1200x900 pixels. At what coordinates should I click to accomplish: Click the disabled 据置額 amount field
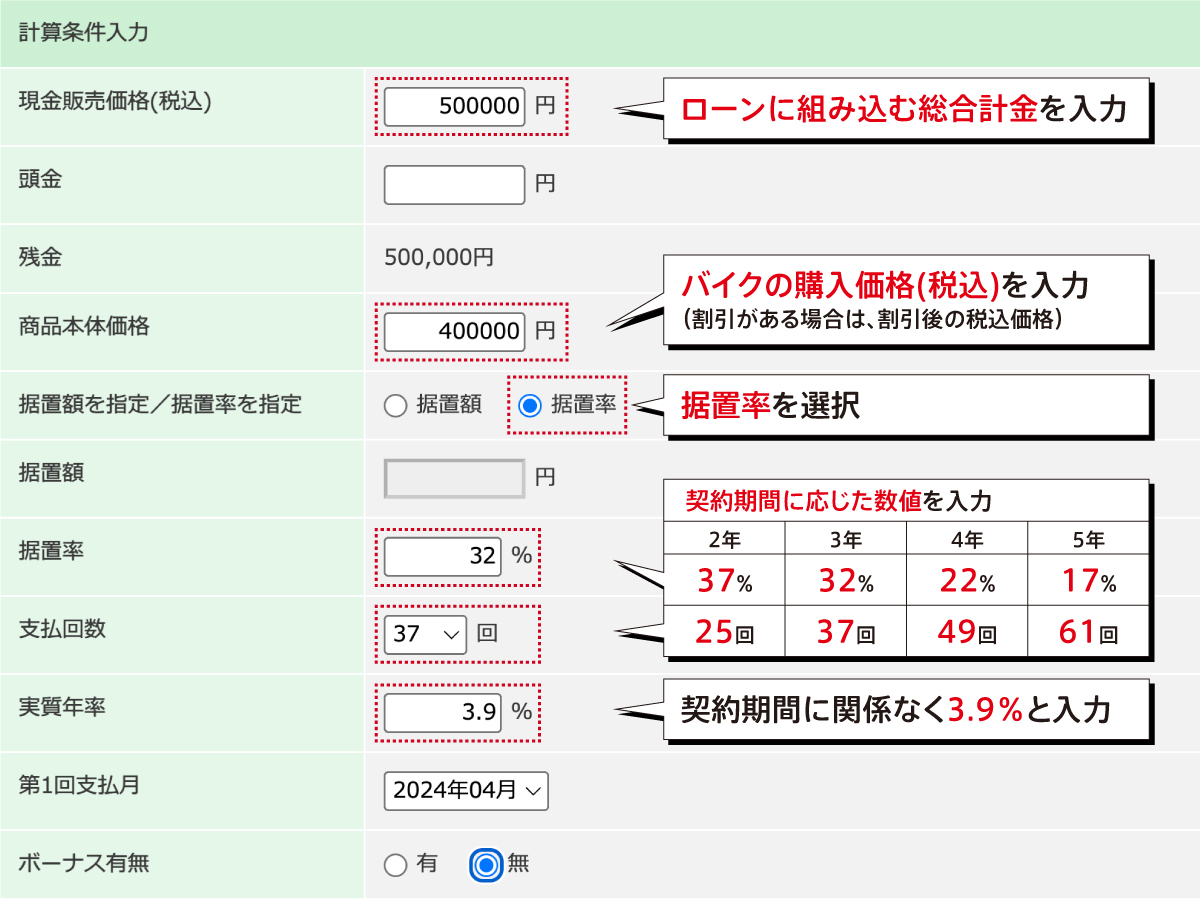click(454, 478)
